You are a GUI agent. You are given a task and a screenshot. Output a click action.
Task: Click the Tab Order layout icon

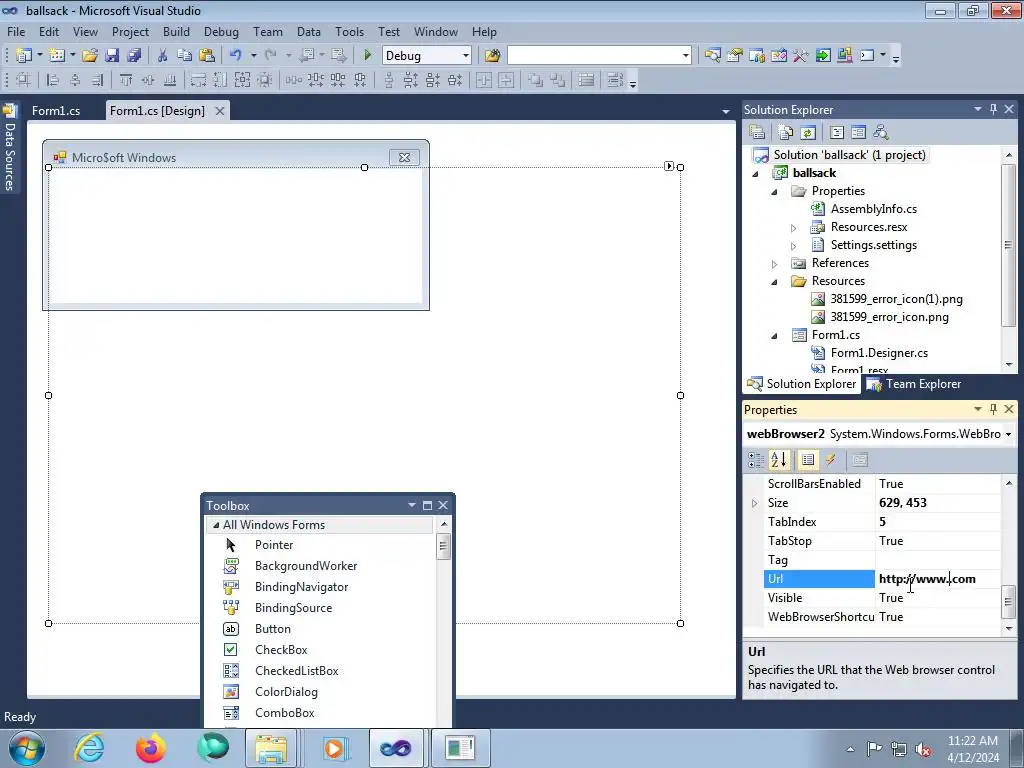tap(615, 80)
